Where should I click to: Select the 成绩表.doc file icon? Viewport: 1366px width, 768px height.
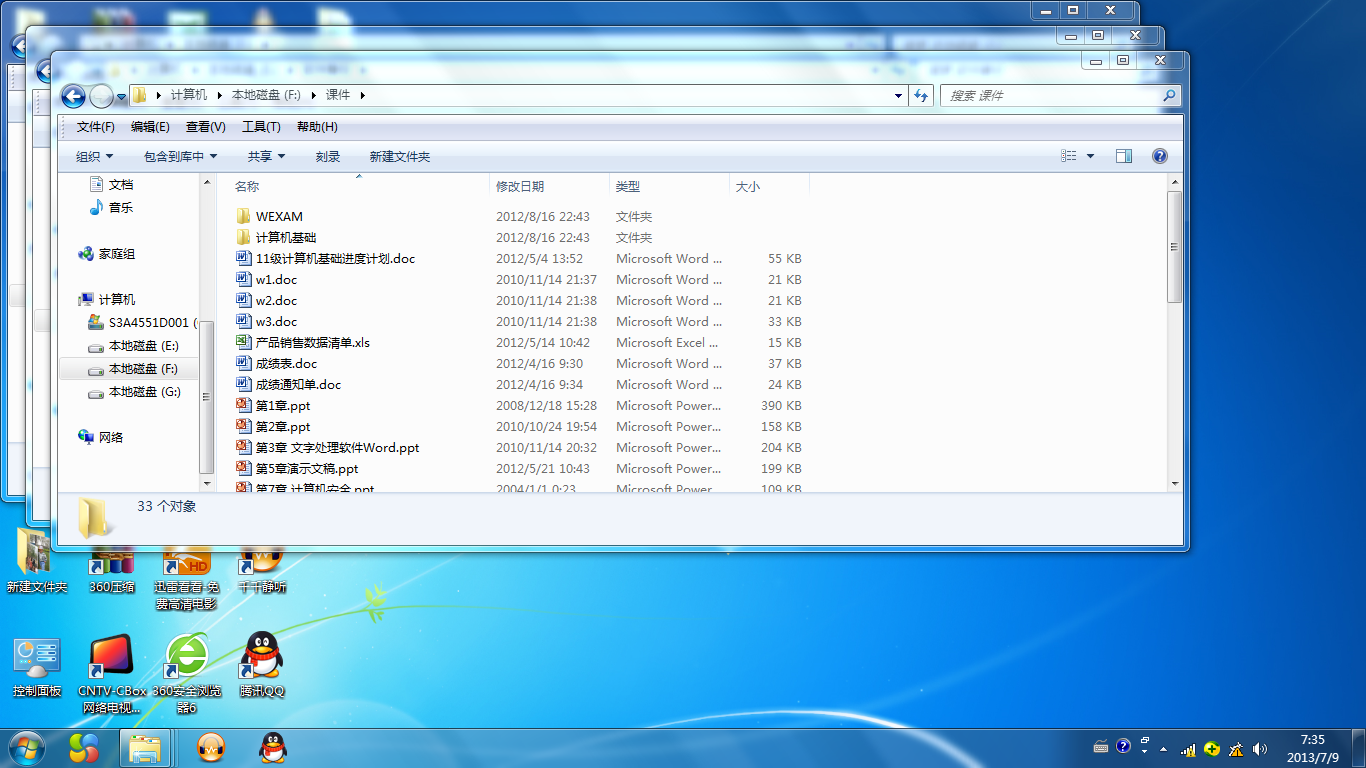(243, 363)
